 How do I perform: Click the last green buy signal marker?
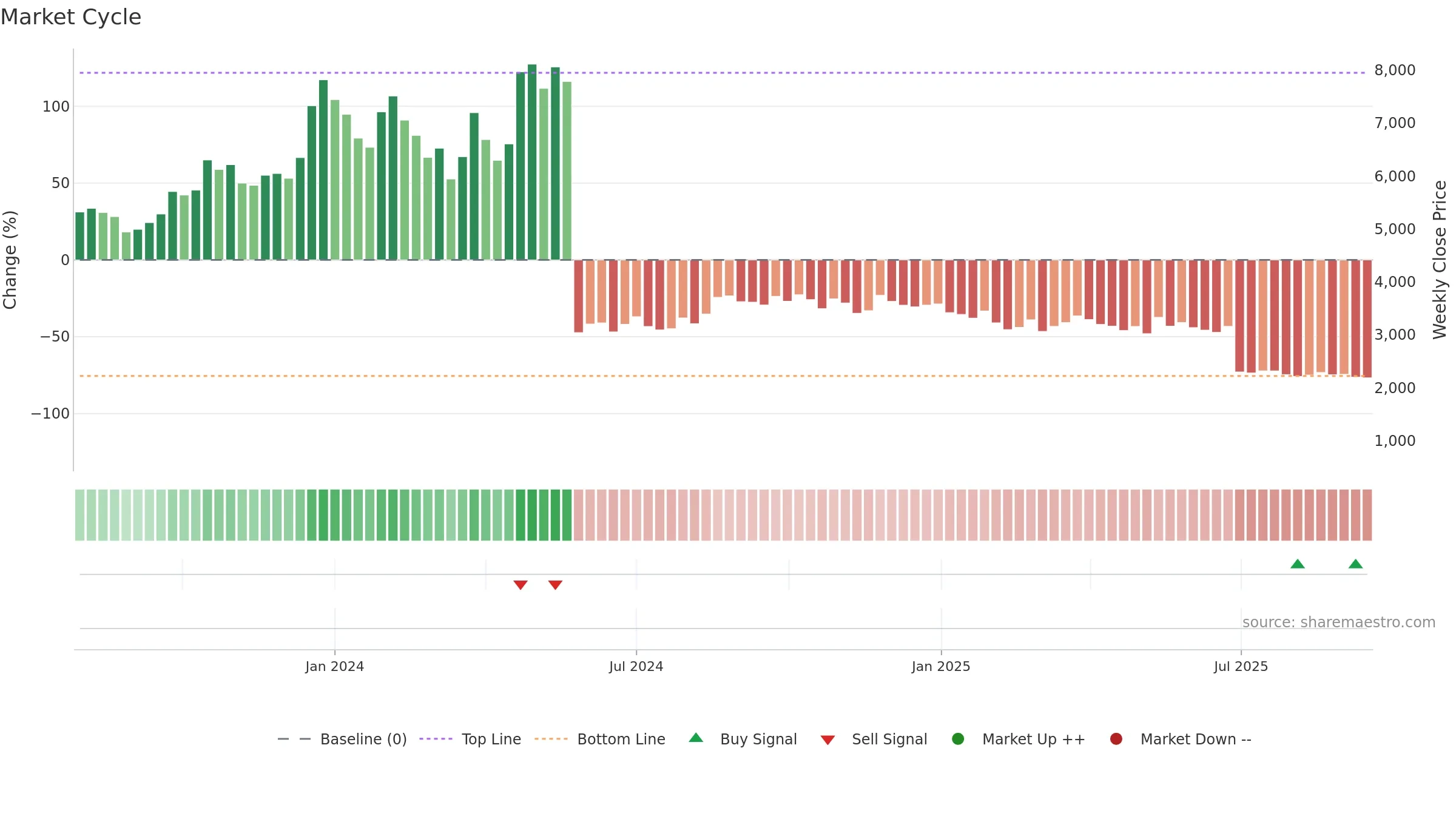coord(1355,564)
